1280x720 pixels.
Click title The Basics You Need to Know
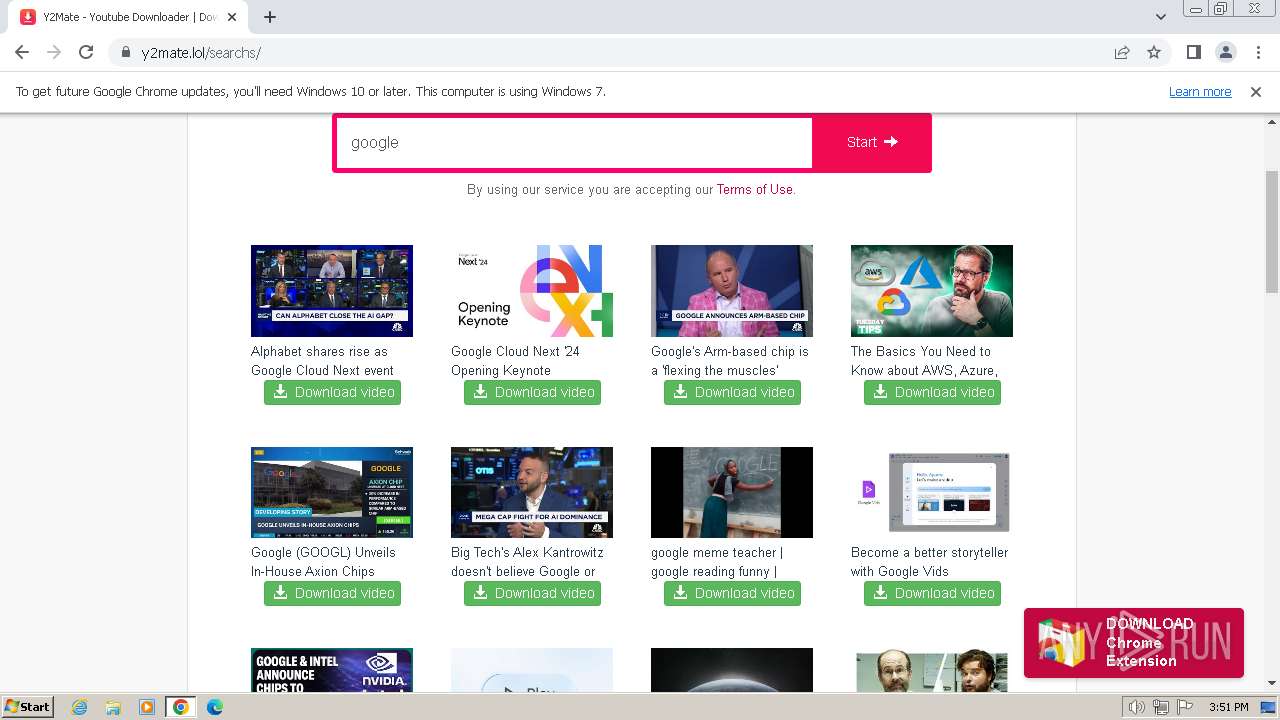924,361
